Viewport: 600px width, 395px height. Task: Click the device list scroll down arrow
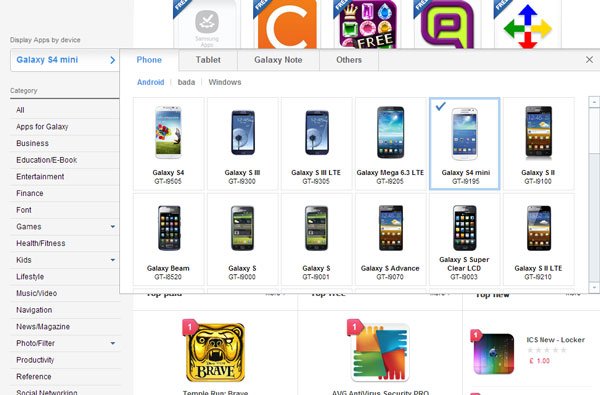click(594, 287)
